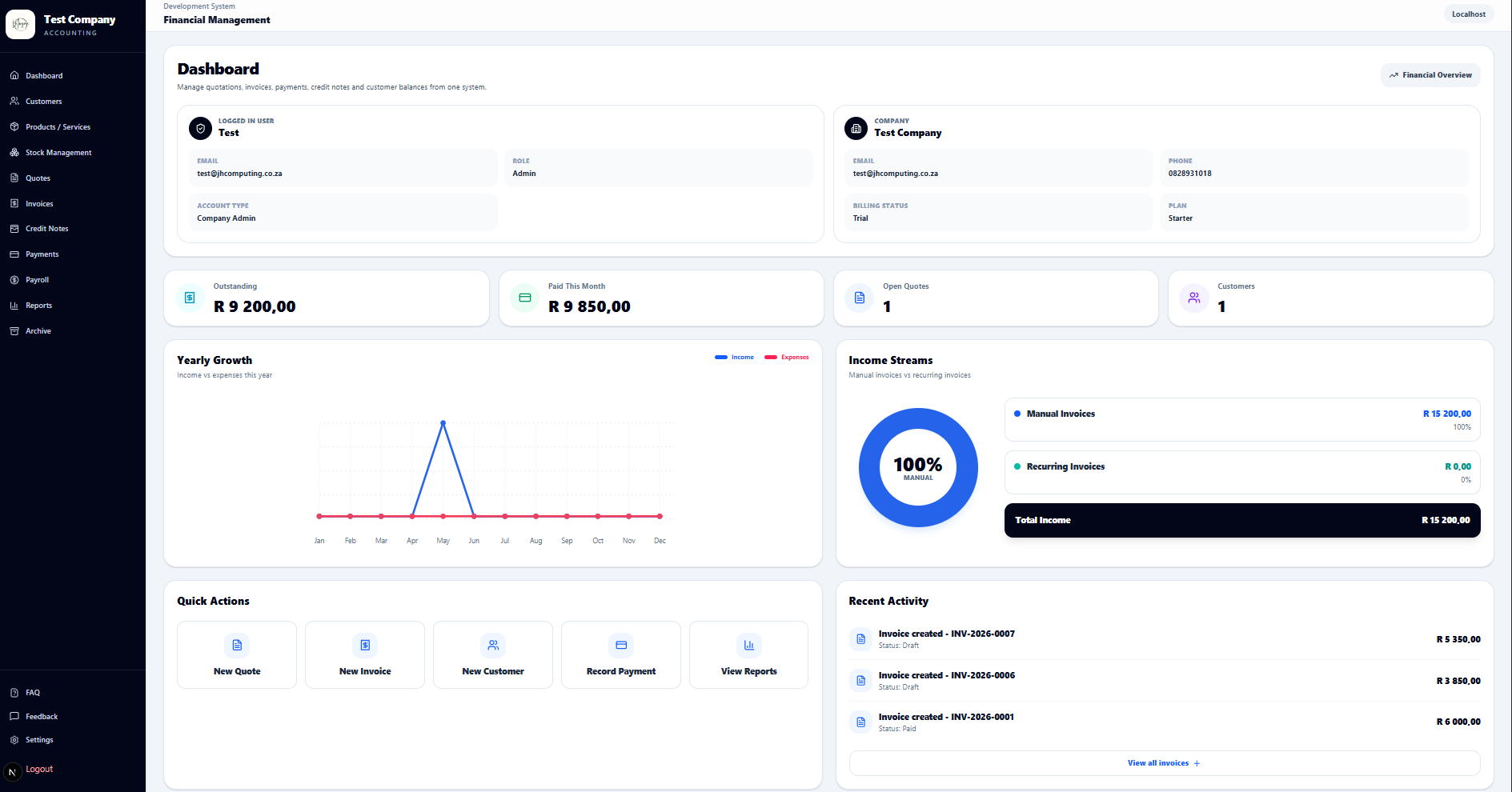This screenshot has height=792, width=1512.
Task: Click the Localhost badge in the header
Action: coord(1469,14)
